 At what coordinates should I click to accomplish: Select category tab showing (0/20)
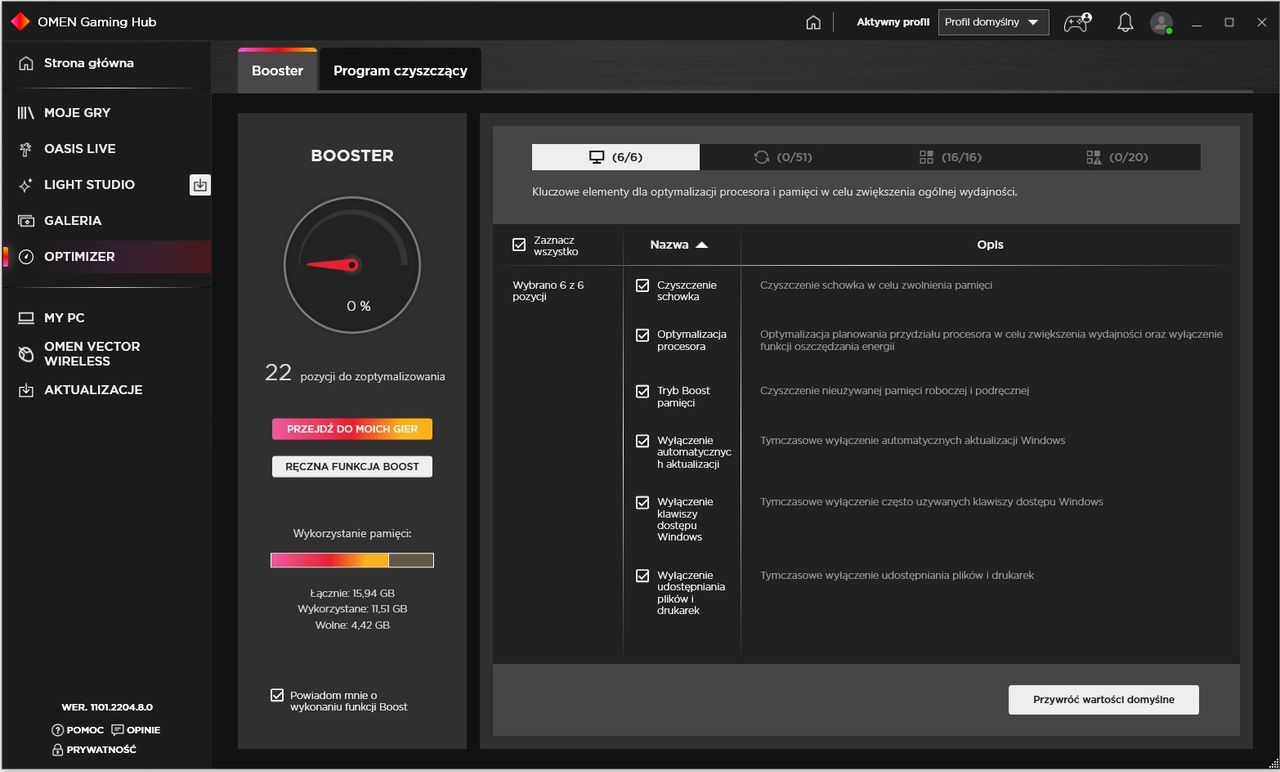coord(1117,157)
